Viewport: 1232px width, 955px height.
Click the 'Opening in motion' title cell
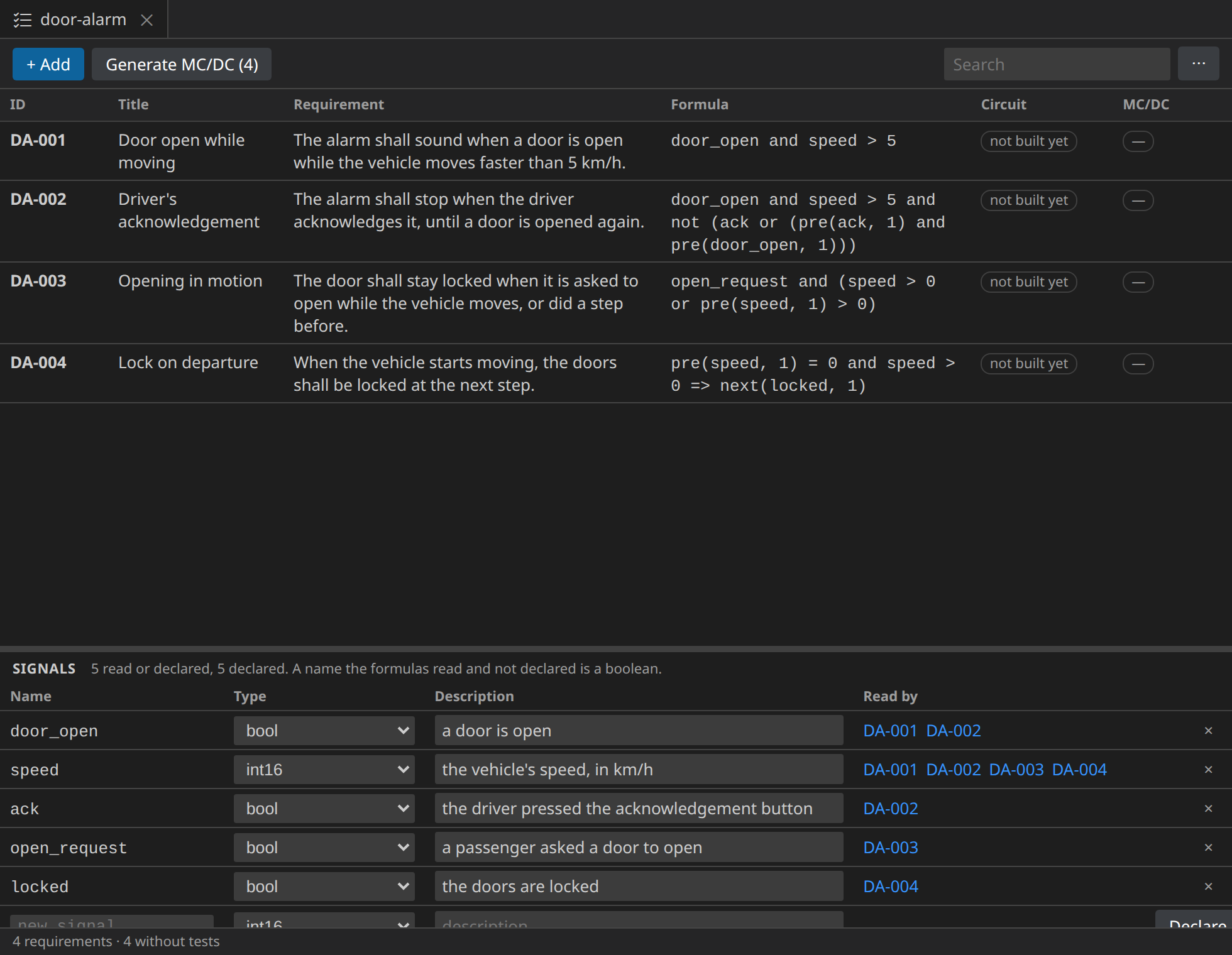(190, 281)
